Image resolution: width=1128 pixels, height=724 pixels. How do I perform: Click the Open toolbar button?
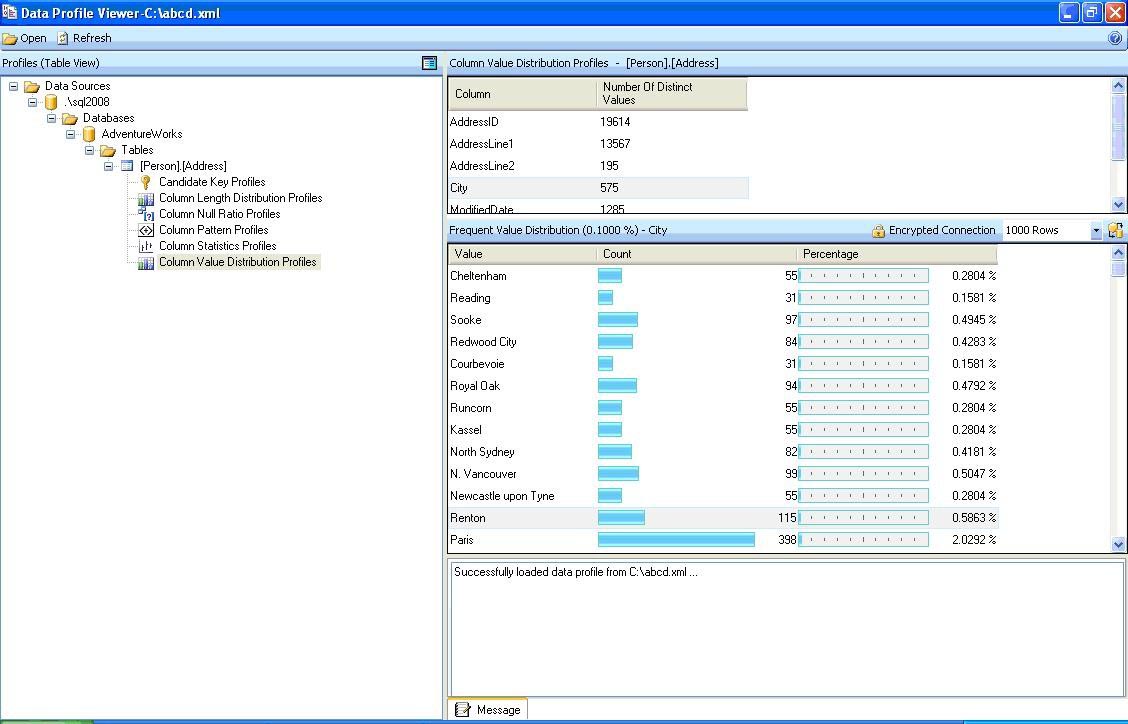(x=24, y=38)
